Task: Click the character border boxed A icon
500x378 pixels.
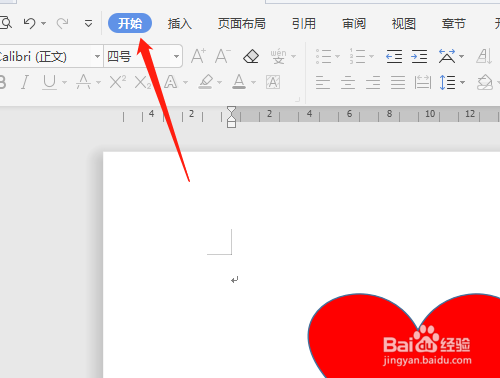Action: (x=273, y=82)
